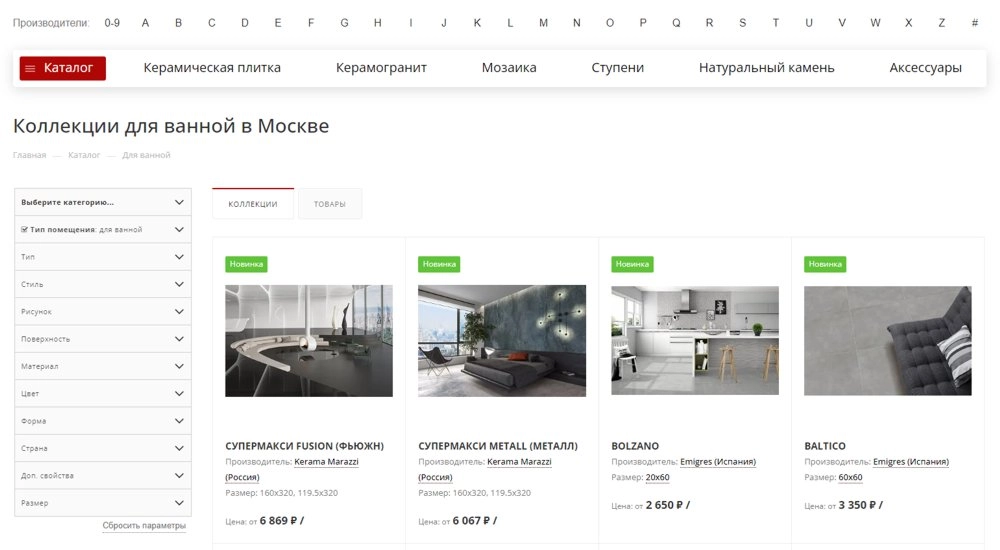Open СУПЕРМАКСИ FUSION (ФЬЮЖН) title
Viewport: 1000px width, 550px height.
(x=305, y=446)
